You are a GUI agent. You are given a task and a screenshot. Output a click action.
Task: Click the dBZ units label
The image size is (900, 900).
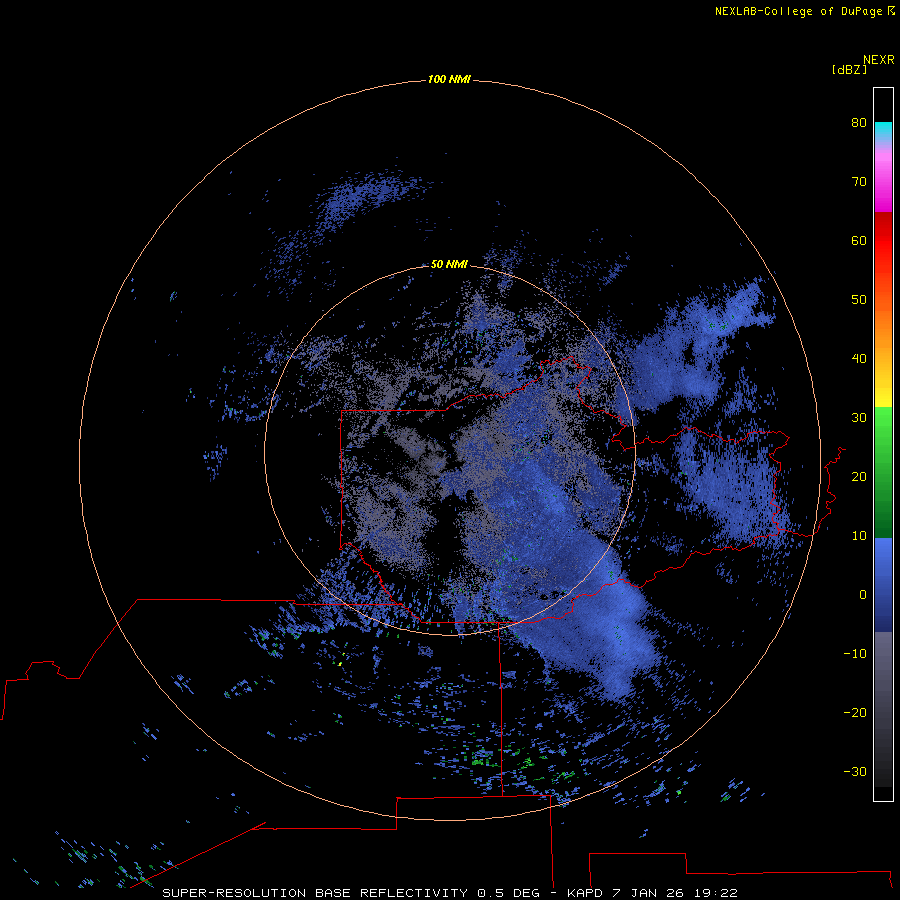(x=849, y=69)
